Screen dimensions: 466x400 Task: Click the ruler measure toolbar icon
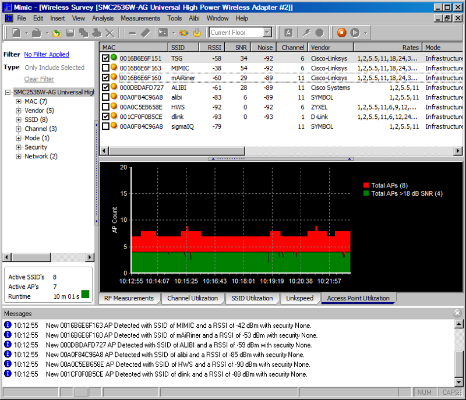tap(146, 33)
